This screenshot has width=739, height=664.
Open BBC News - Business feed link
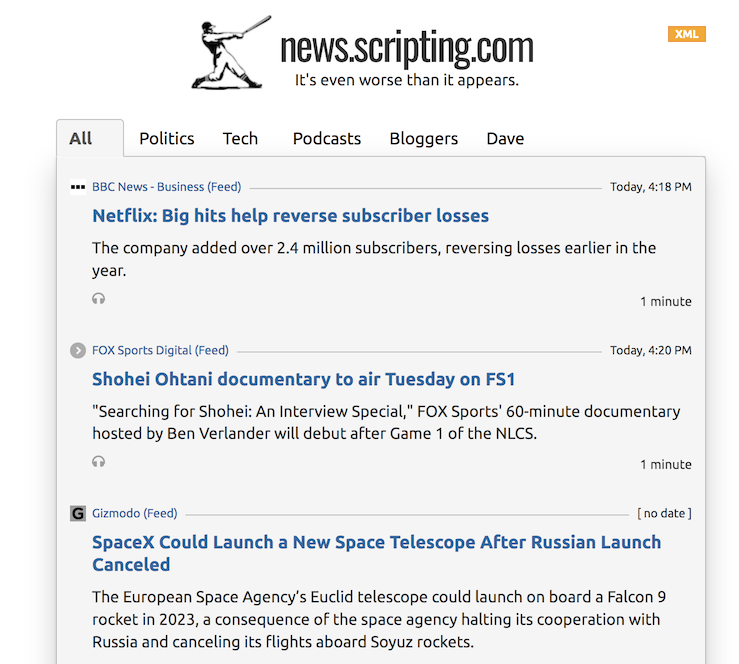166,187
